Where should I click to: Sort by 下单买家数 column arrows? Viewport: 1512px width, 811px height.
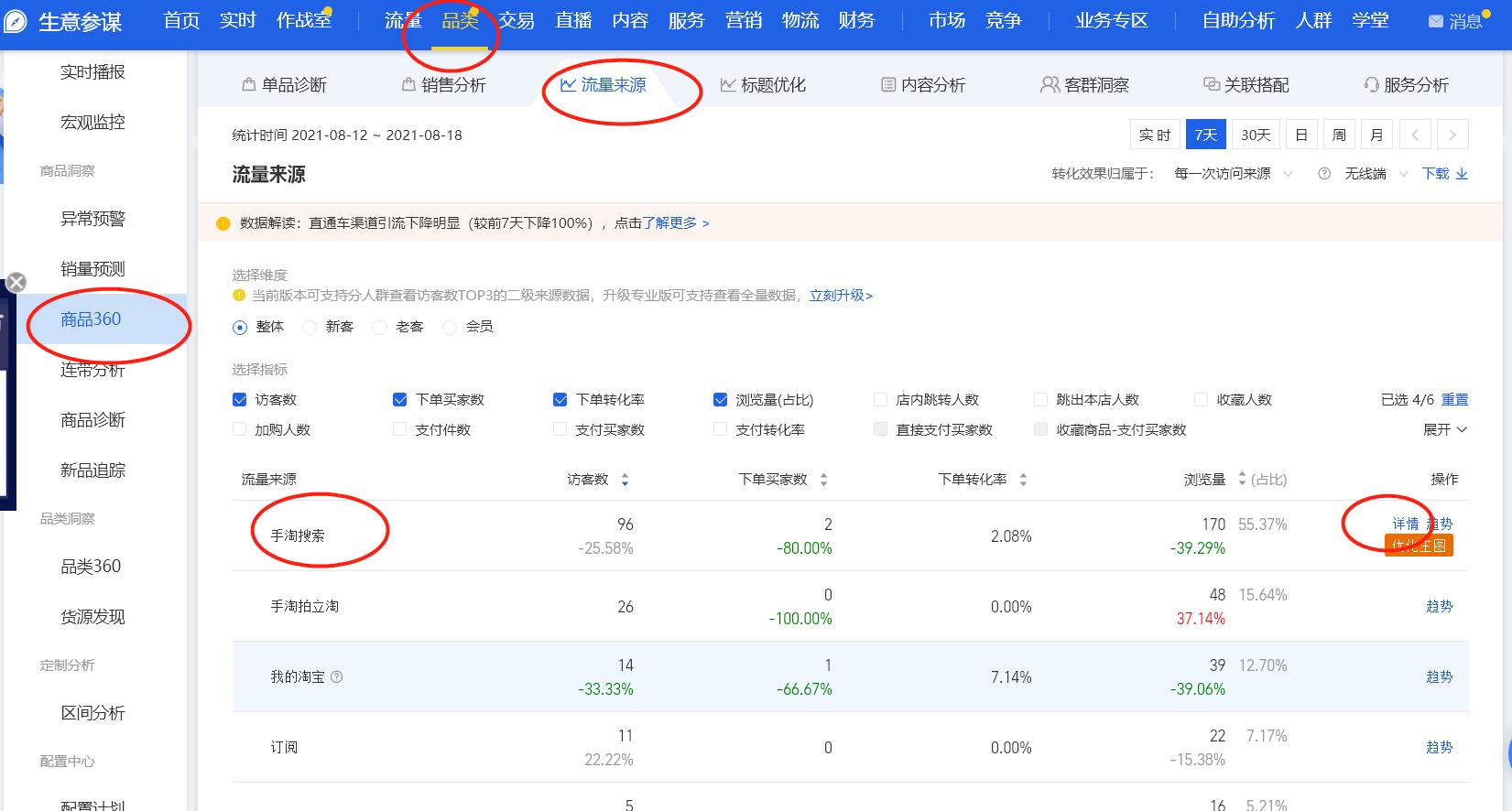[823, 480]
